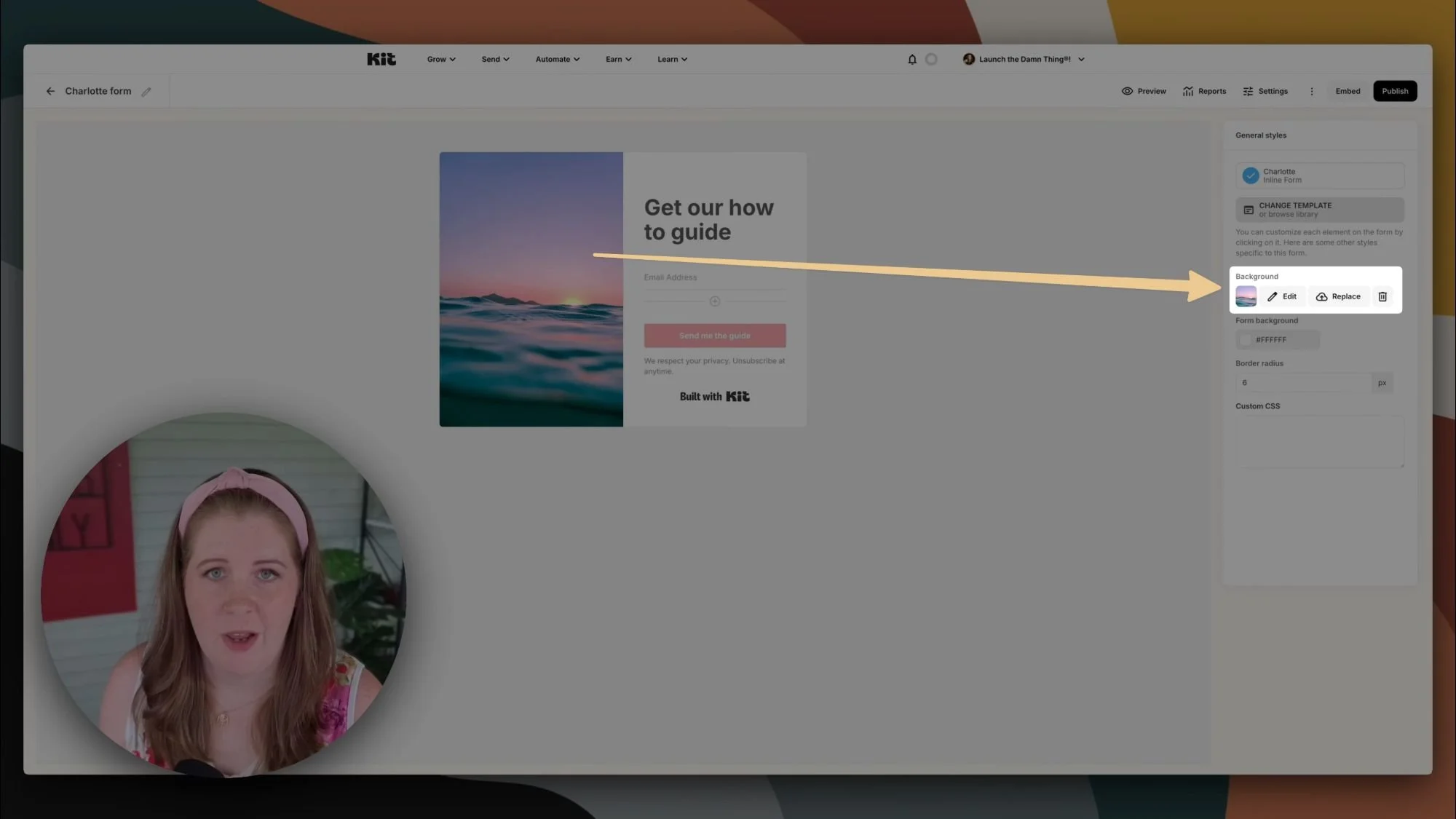Open the Learn menu
The width and height of the screenshot is (1456, 819).
671,60
